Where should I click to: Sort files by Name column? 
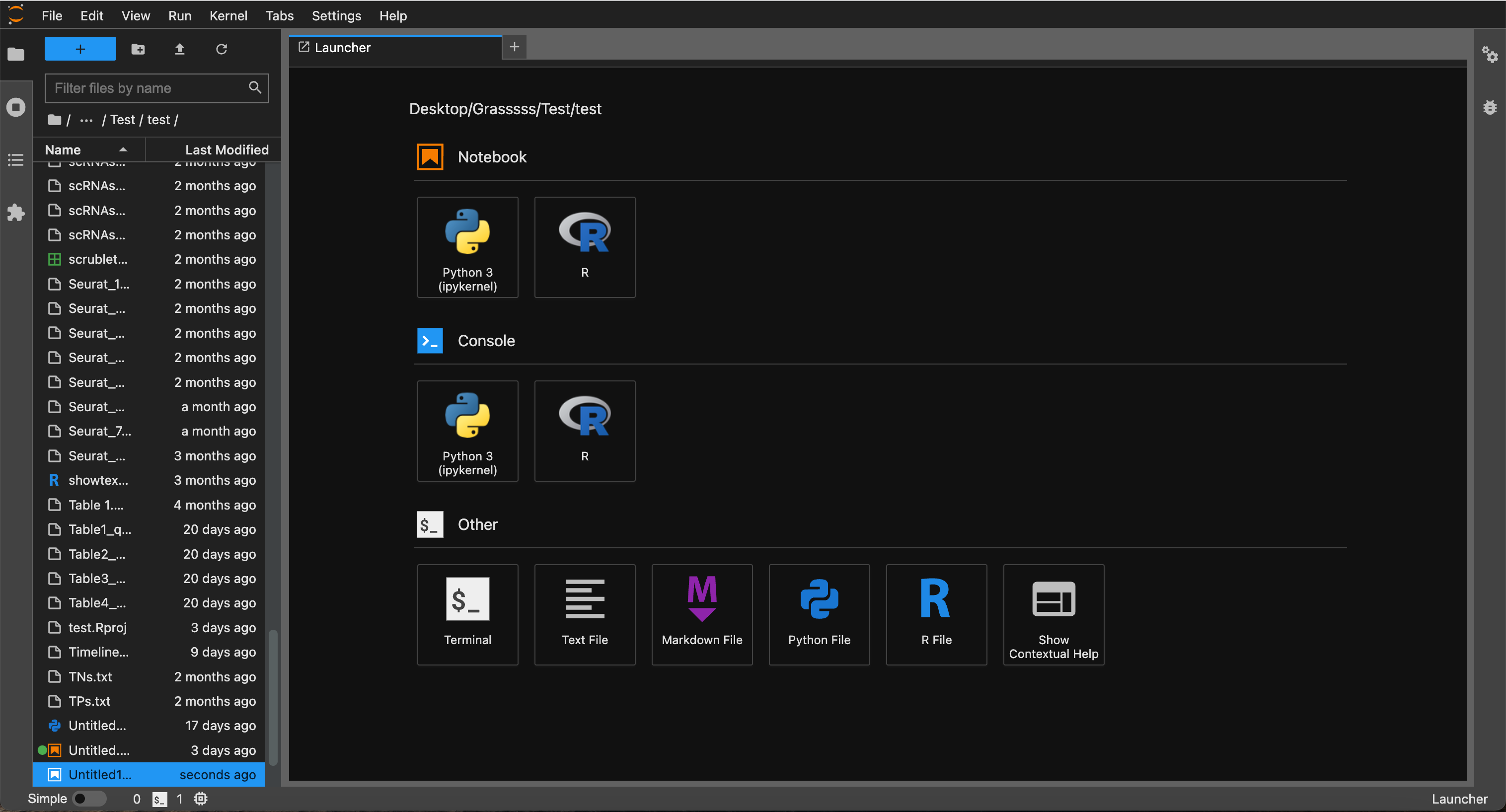(89, 149)
